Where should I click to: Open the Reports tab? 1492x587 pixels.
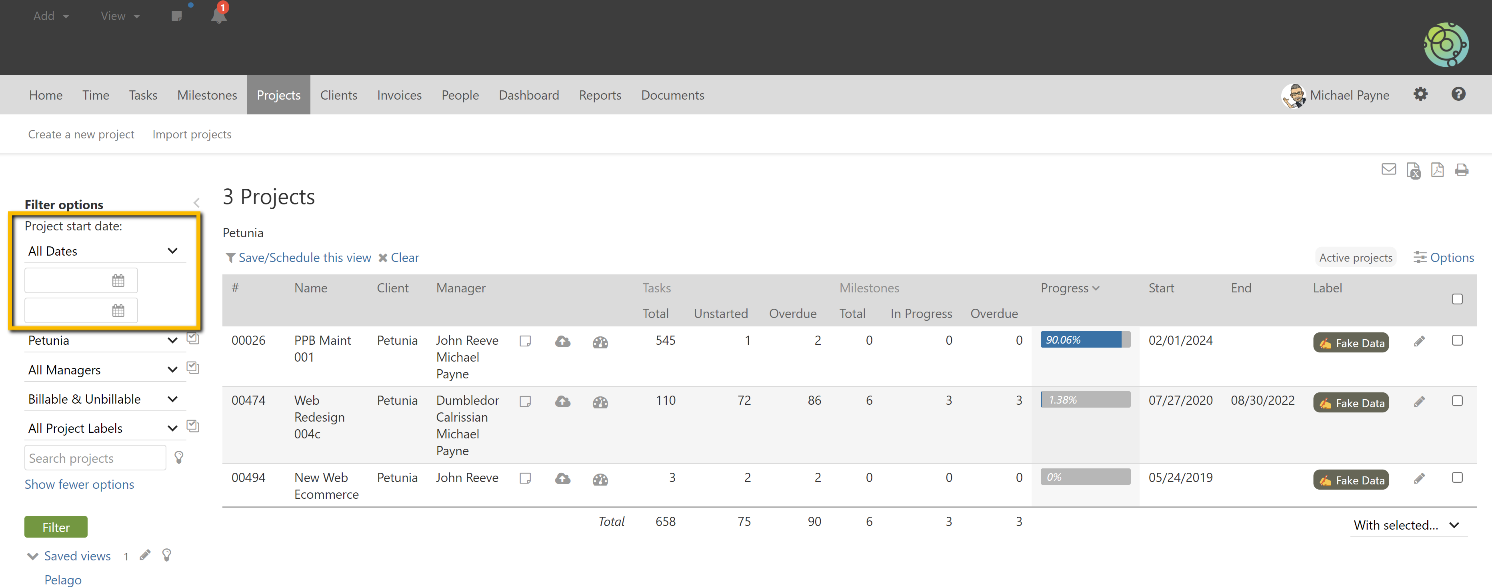pos(600,95)
